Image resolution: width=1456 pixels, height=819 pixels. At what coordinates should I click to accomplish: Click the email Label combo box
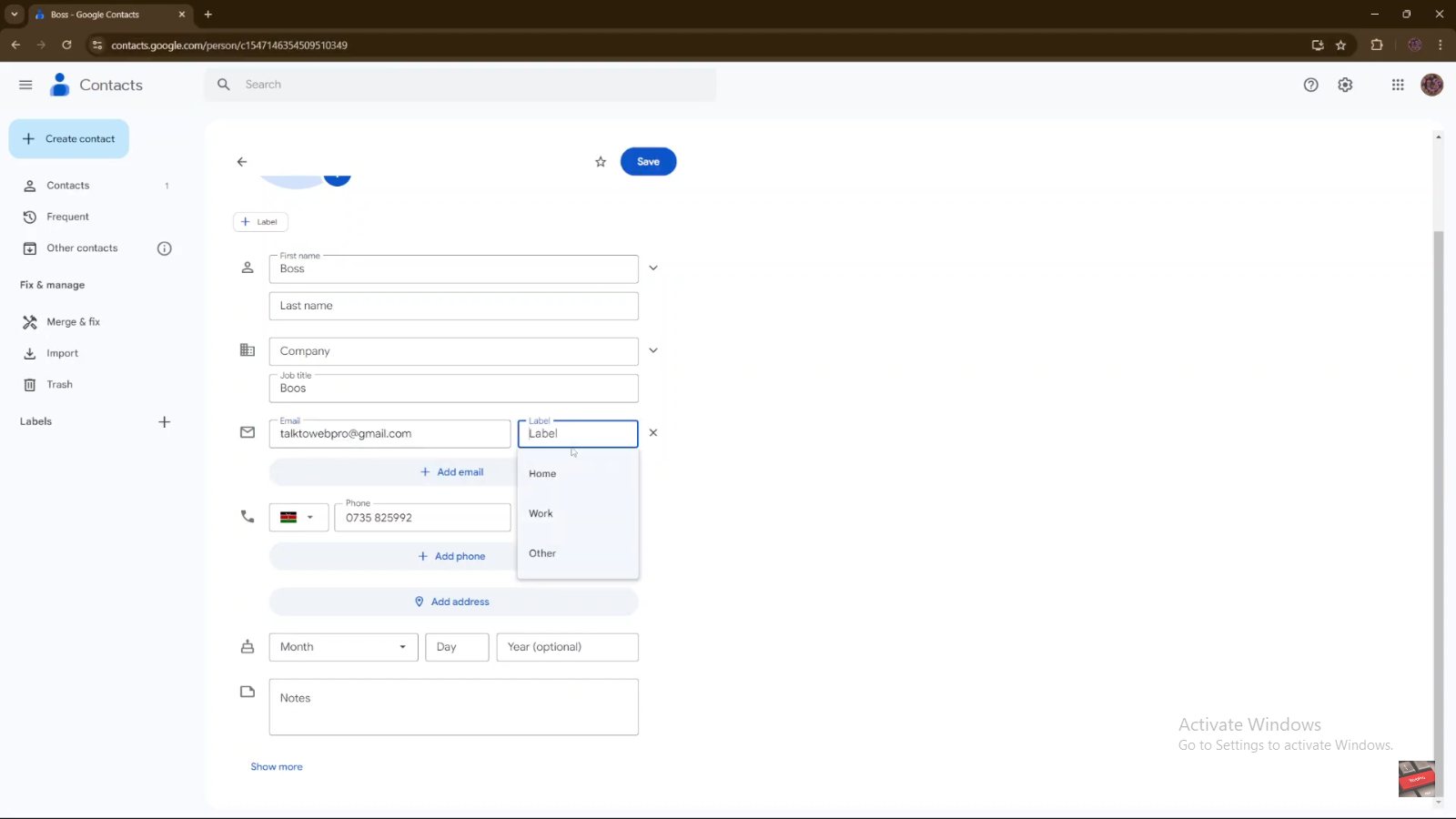[578, 434]
